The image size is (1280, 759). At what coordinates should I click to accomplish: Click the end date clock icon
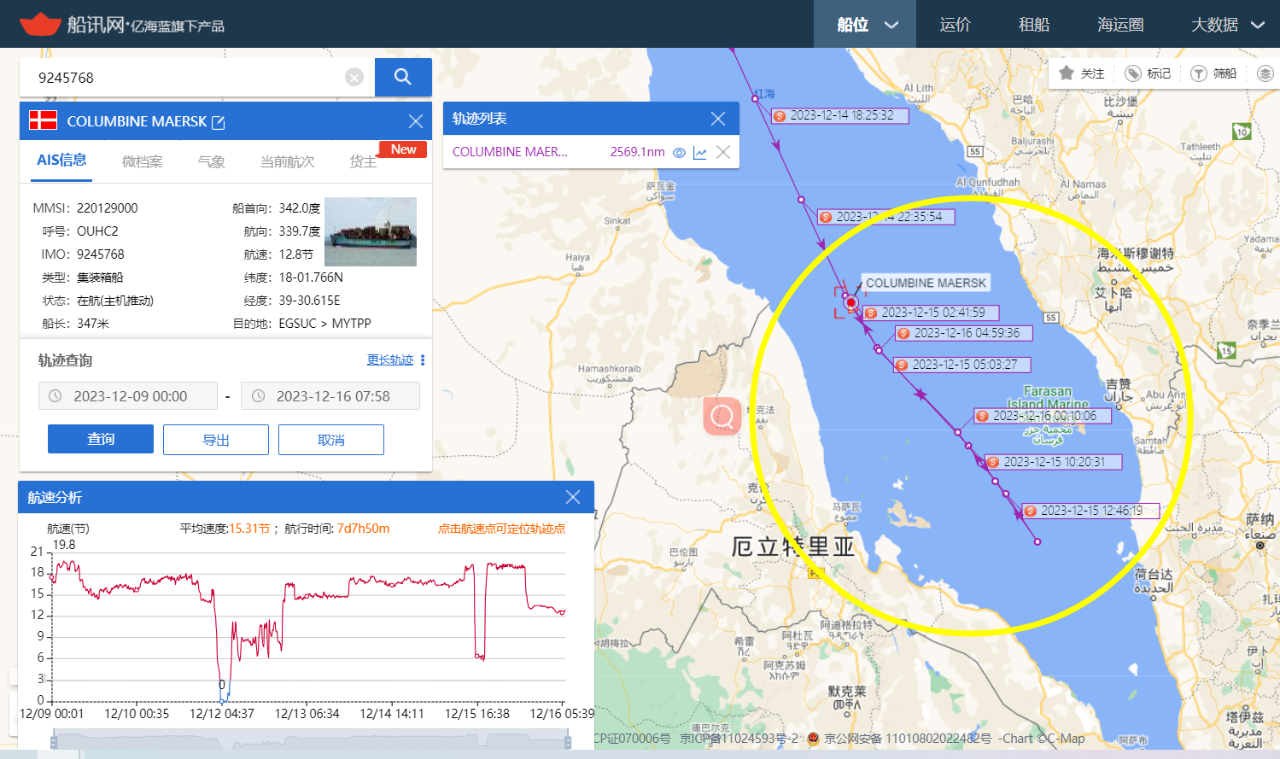point(258,396)
